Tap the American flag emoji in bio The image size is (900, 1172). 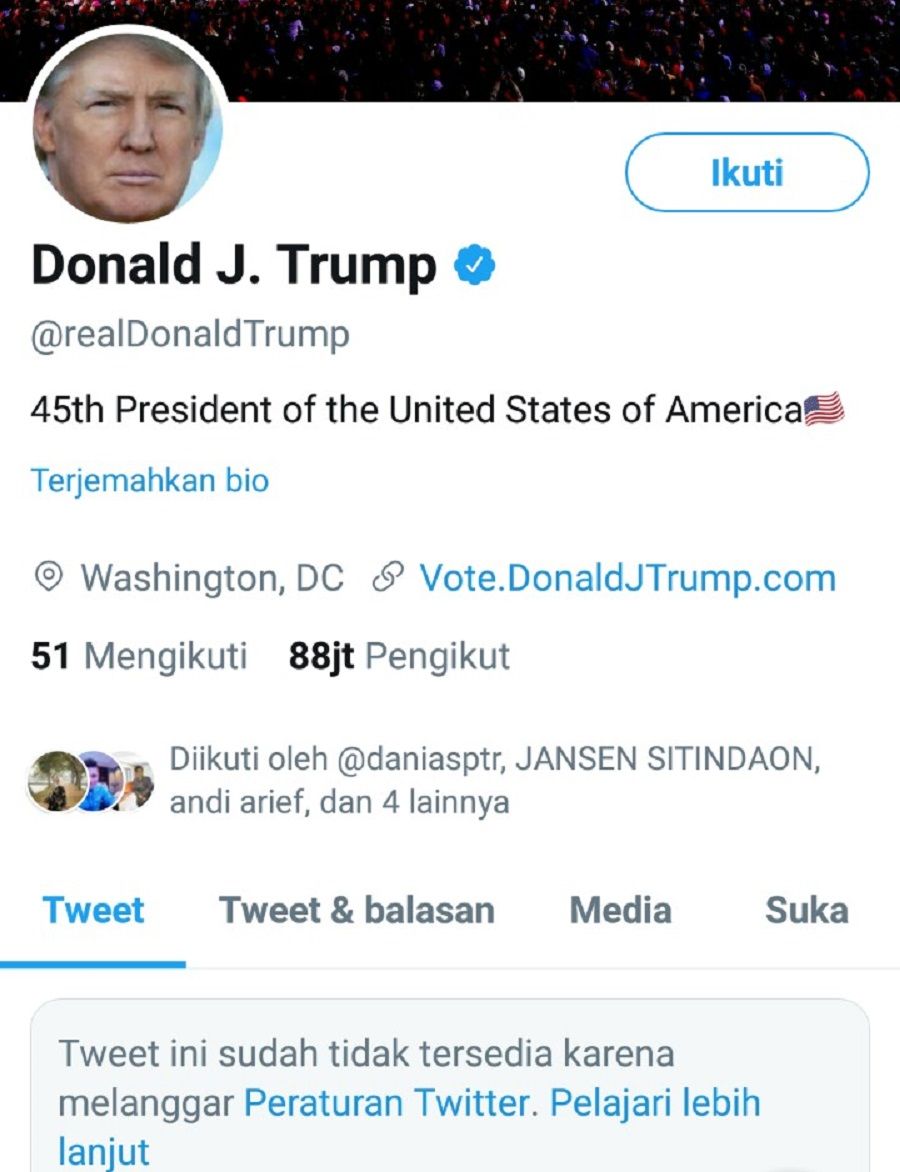[x=824, y=410]
